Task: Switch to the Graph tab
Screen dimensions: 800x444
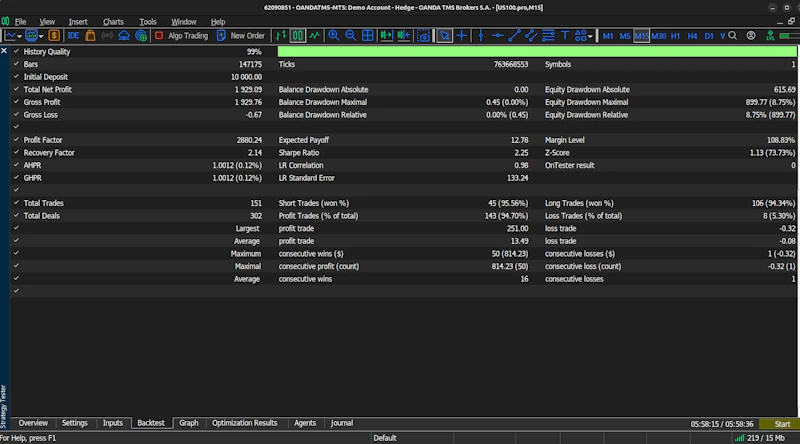Action: pos(189,423)
